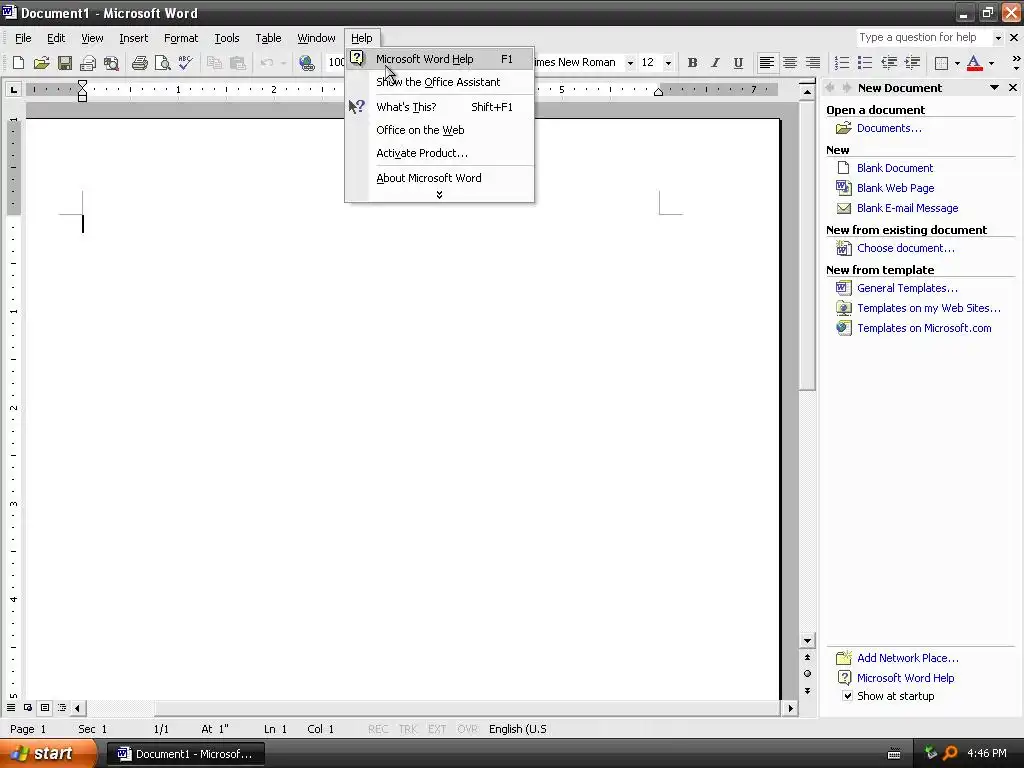Expand the full Help menu chevron
This screenshot has height=768, width=1024.
tap(440, 195)
